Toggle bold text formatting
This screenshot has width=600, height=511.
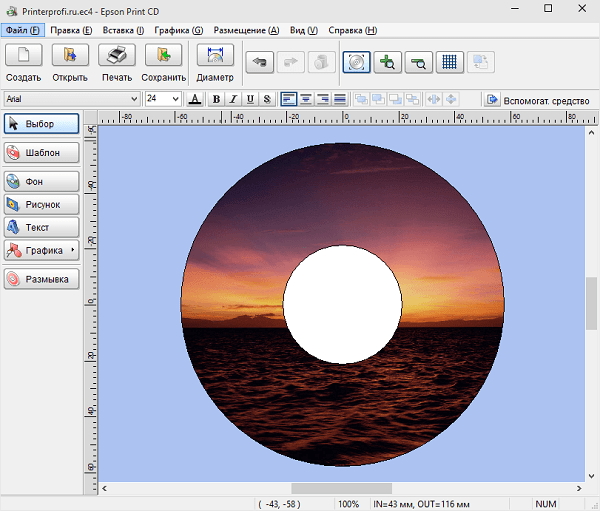(x=216, y=99)
